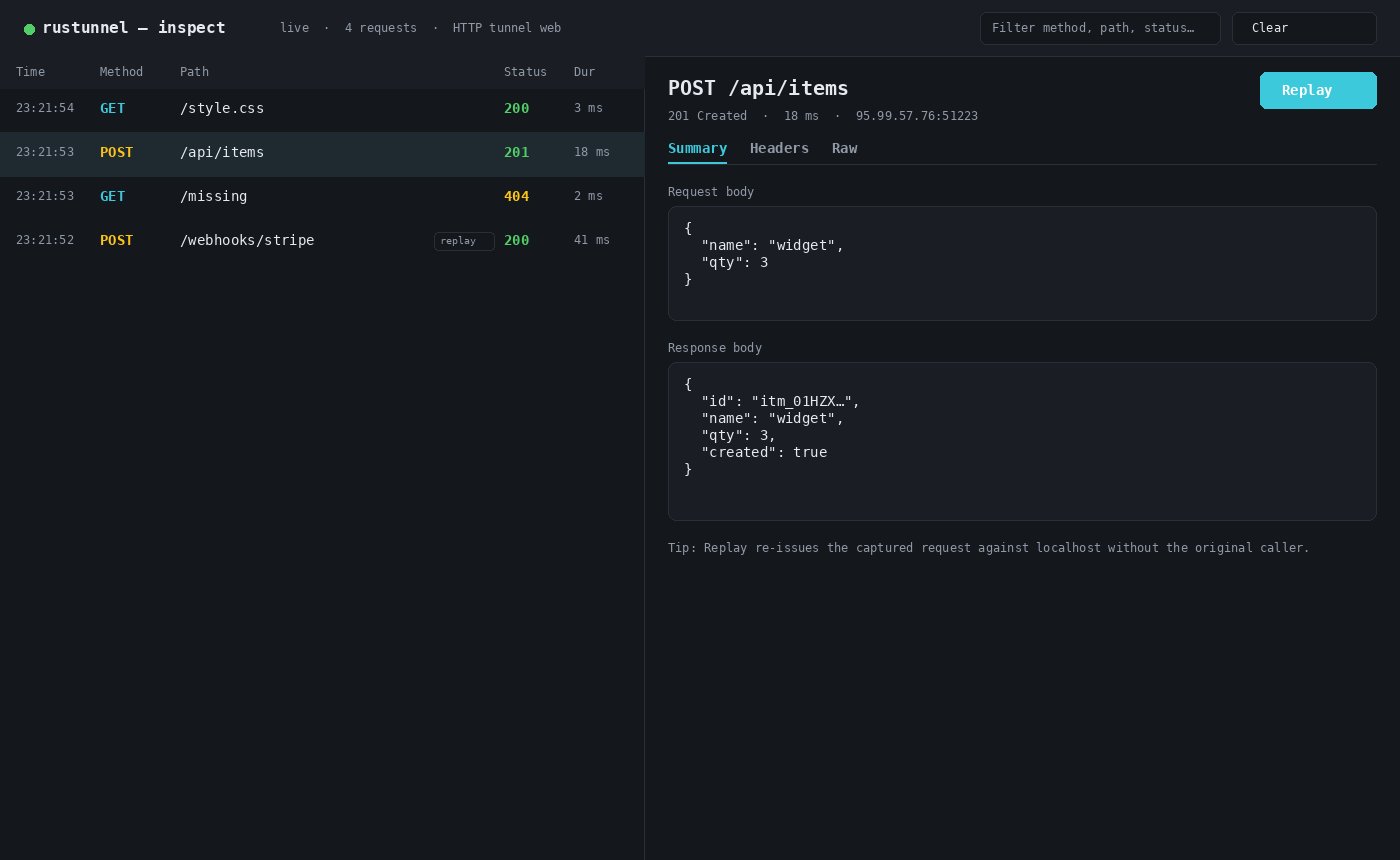Click the Dur column header

click(584, 72)
